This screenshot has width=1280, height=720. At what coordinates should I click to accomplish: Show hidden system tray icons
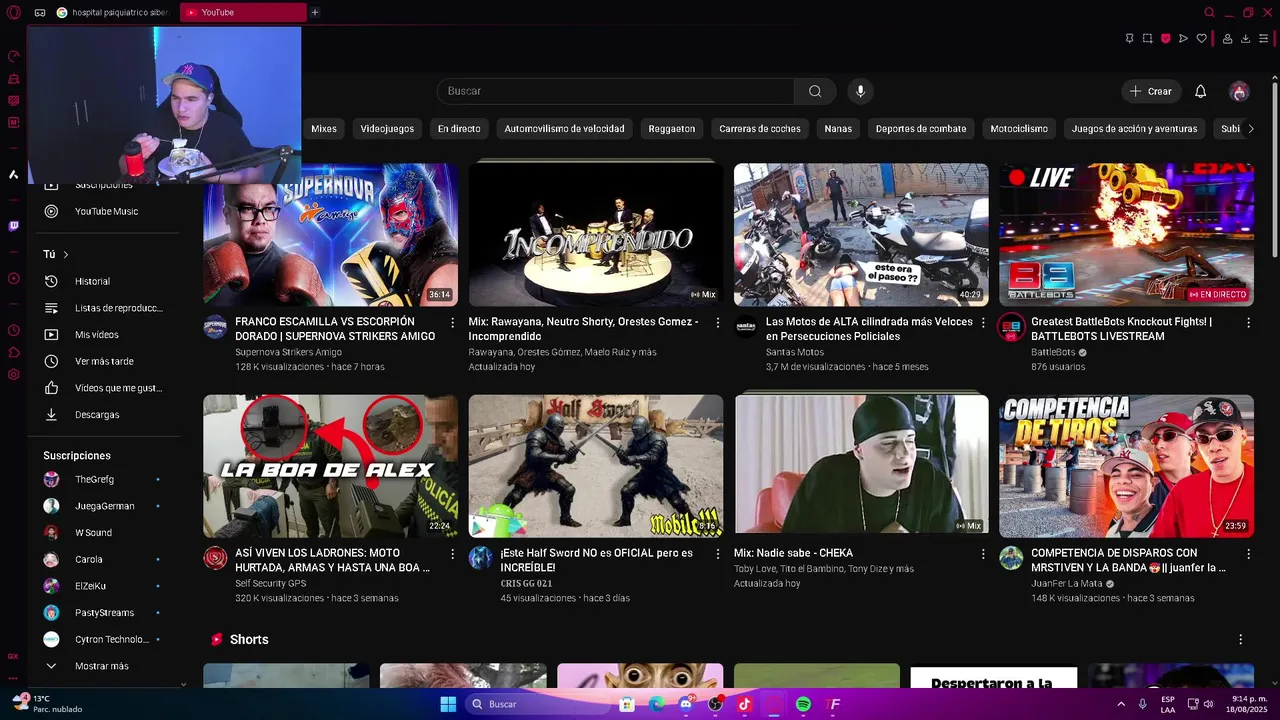pos(1120,704)
